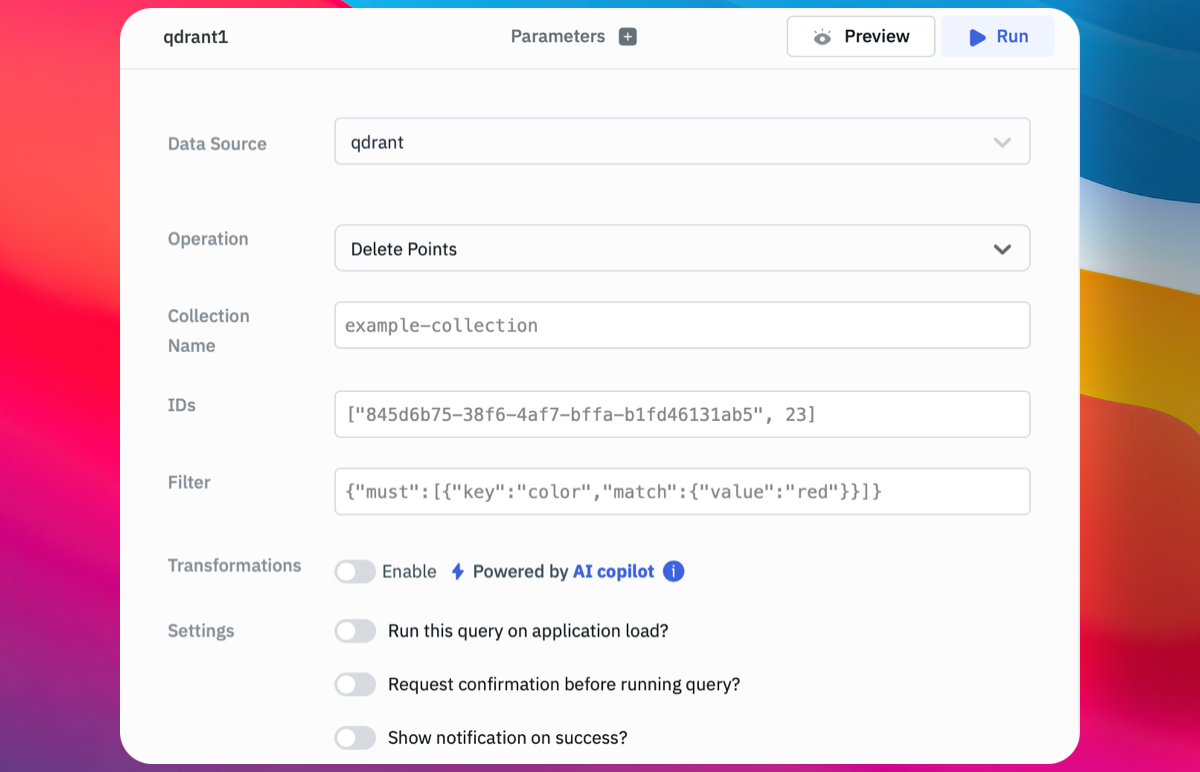Screen dimensions: 1200x772
Task: Turn on Show notification on success
Action: click(x=355, y=738)
